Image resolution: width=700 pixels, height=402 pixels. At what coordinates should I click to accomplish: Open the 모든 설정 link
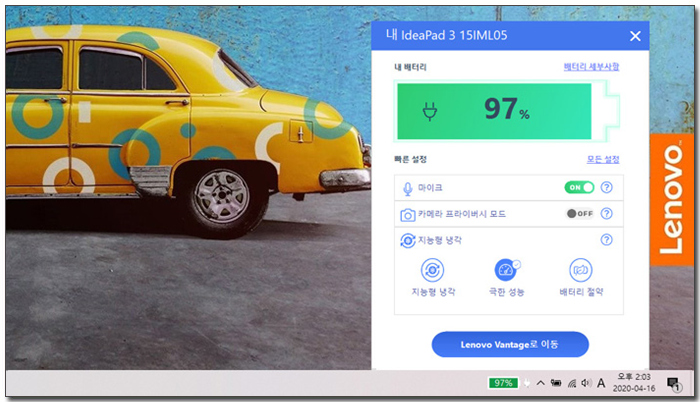(x=603, y=159)
